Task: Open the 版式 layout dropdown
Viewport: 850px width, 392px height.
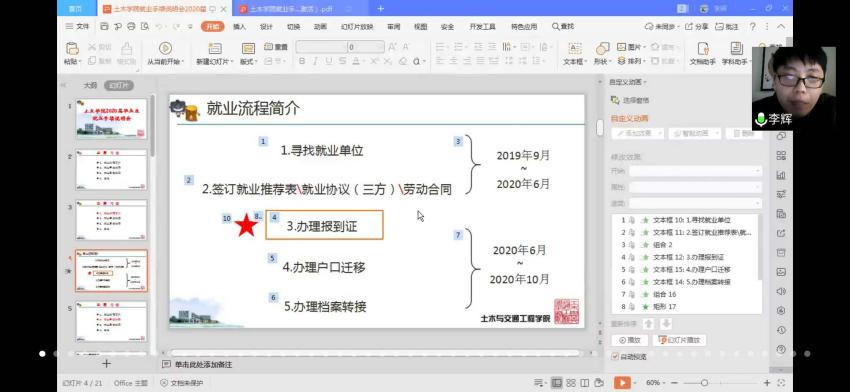Action: point(249,62)
